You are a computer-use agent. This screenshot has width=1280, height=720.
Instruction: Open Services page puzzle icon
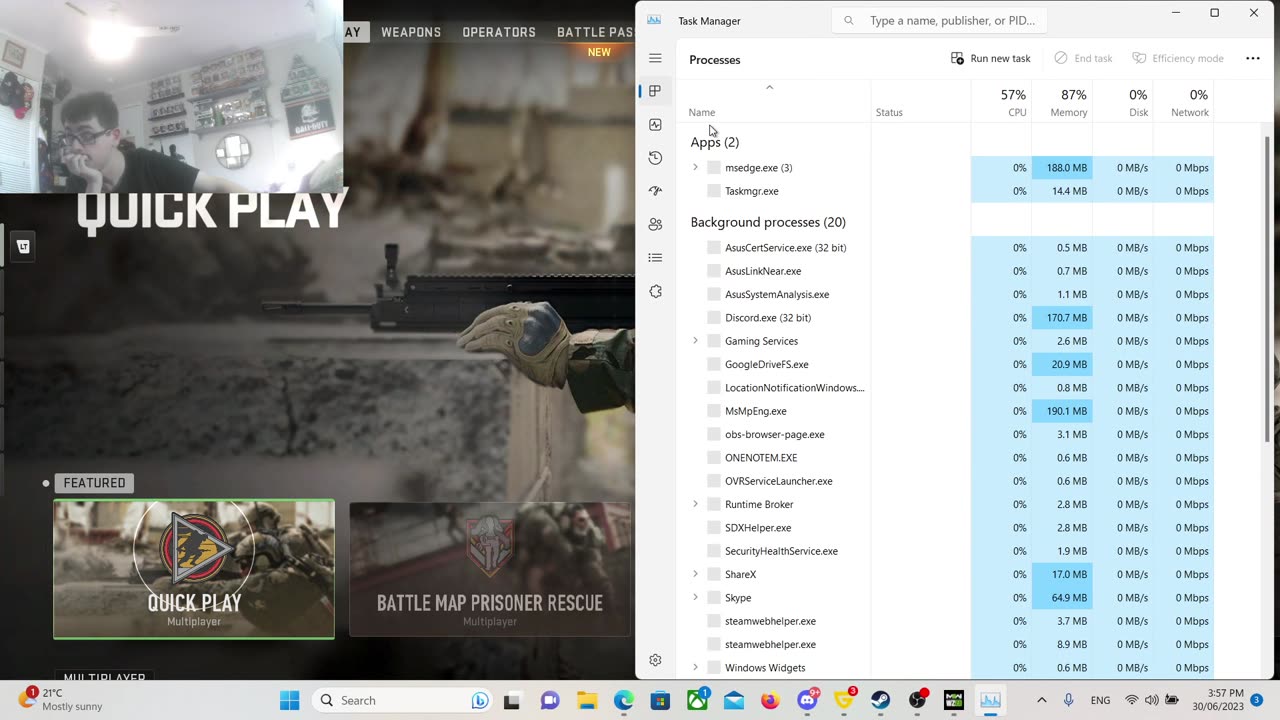[x=655, y=291]
